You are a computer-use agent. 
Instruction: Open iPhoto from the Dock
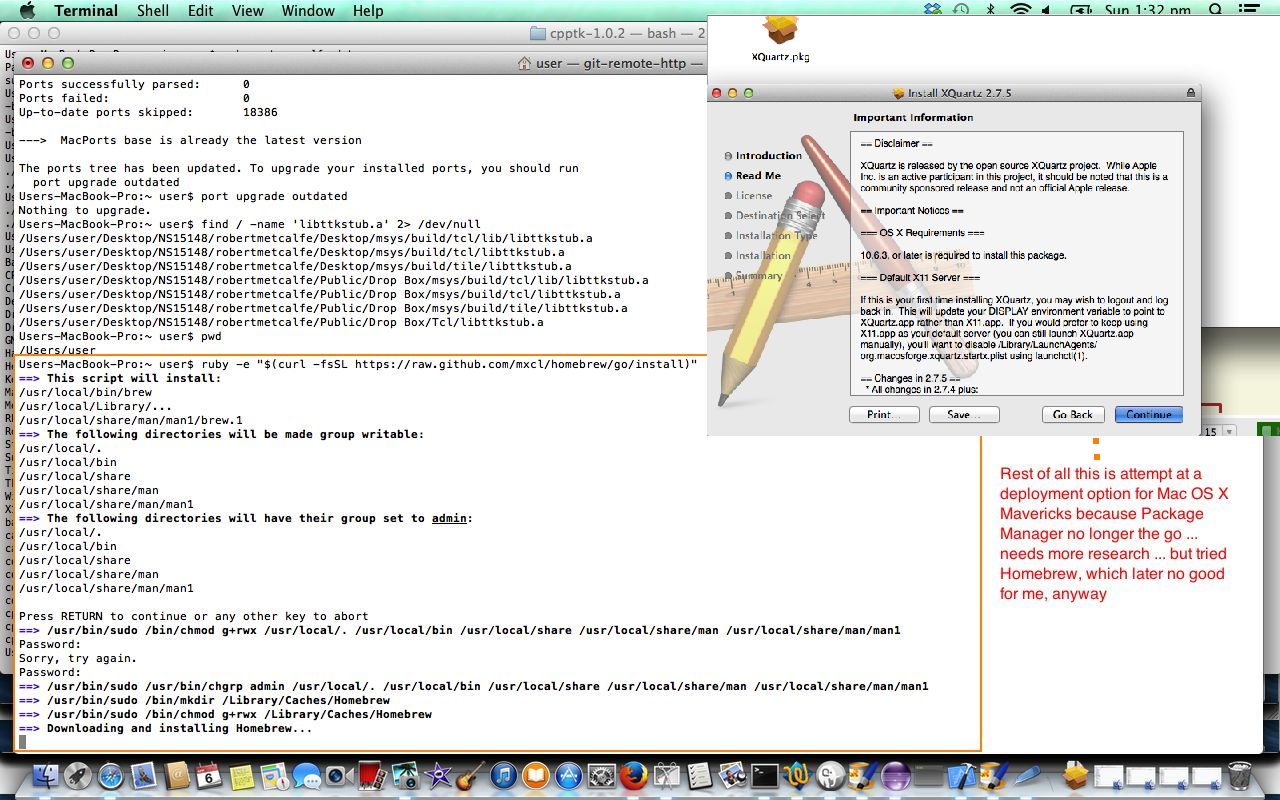[405, 775]
